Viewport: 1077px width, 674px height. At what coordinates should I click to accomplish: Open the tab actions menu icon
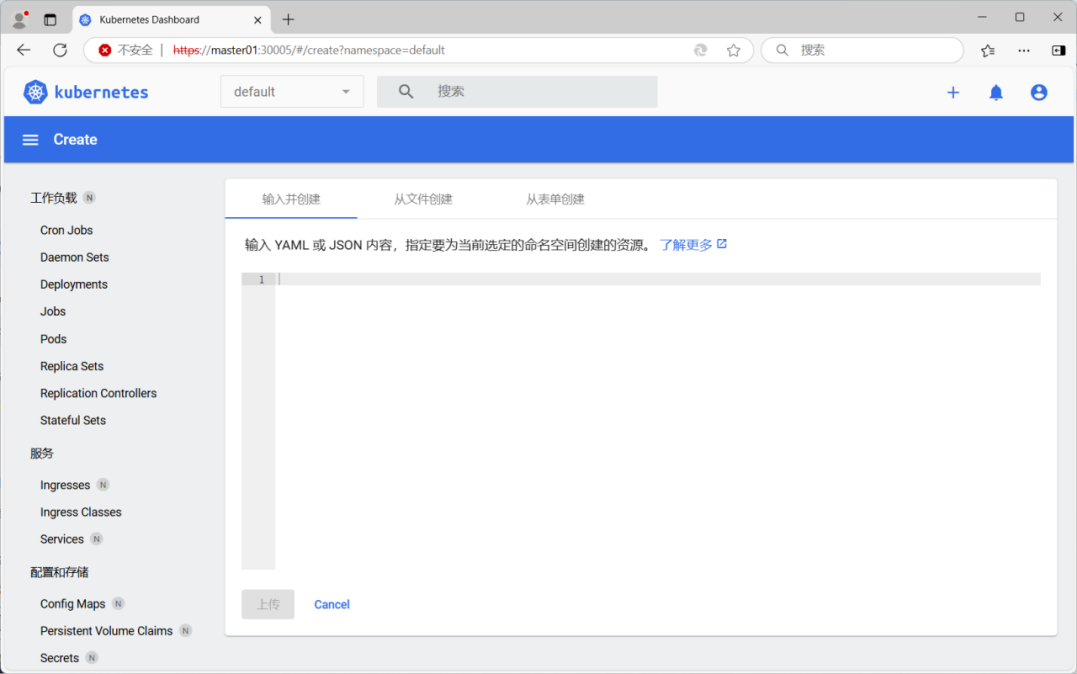(50, 20)
